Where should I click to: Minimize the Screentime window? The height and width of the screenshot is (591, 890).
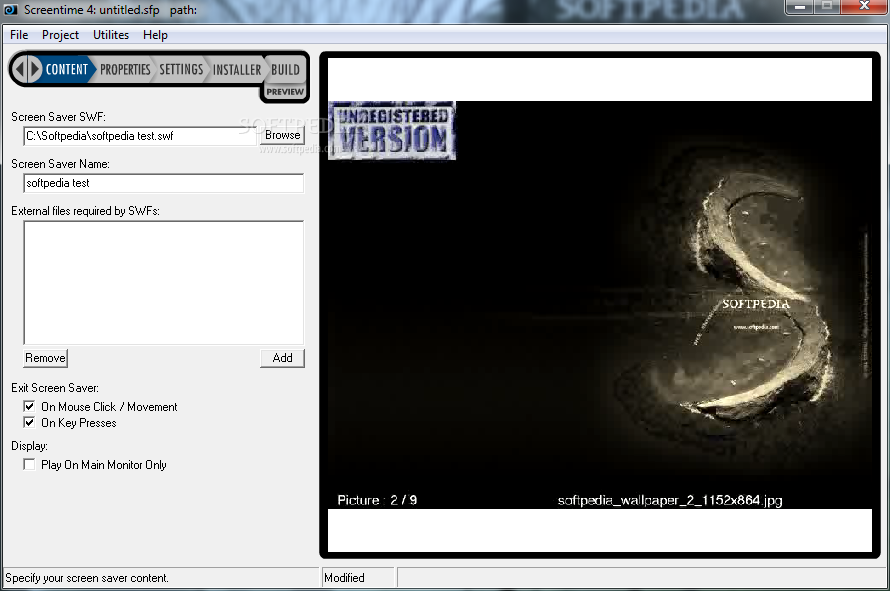coord(800,7)
